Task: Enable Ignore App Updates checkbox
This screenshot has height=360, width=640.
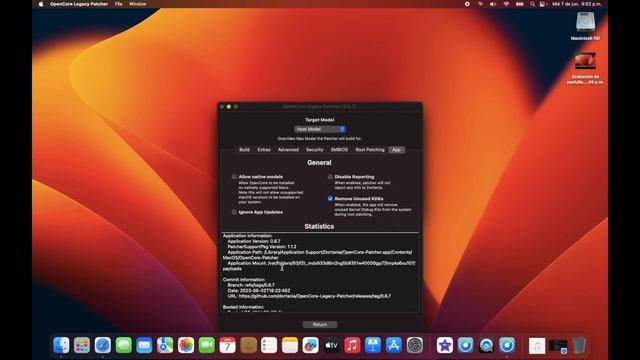Action: tap(234, 212)
